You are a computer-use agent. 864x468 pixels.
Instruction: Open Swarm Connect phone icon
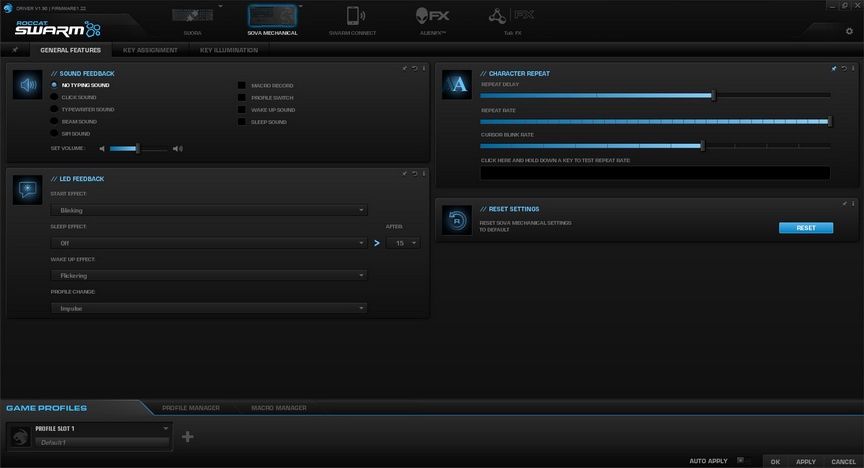[x=355, y=15]
